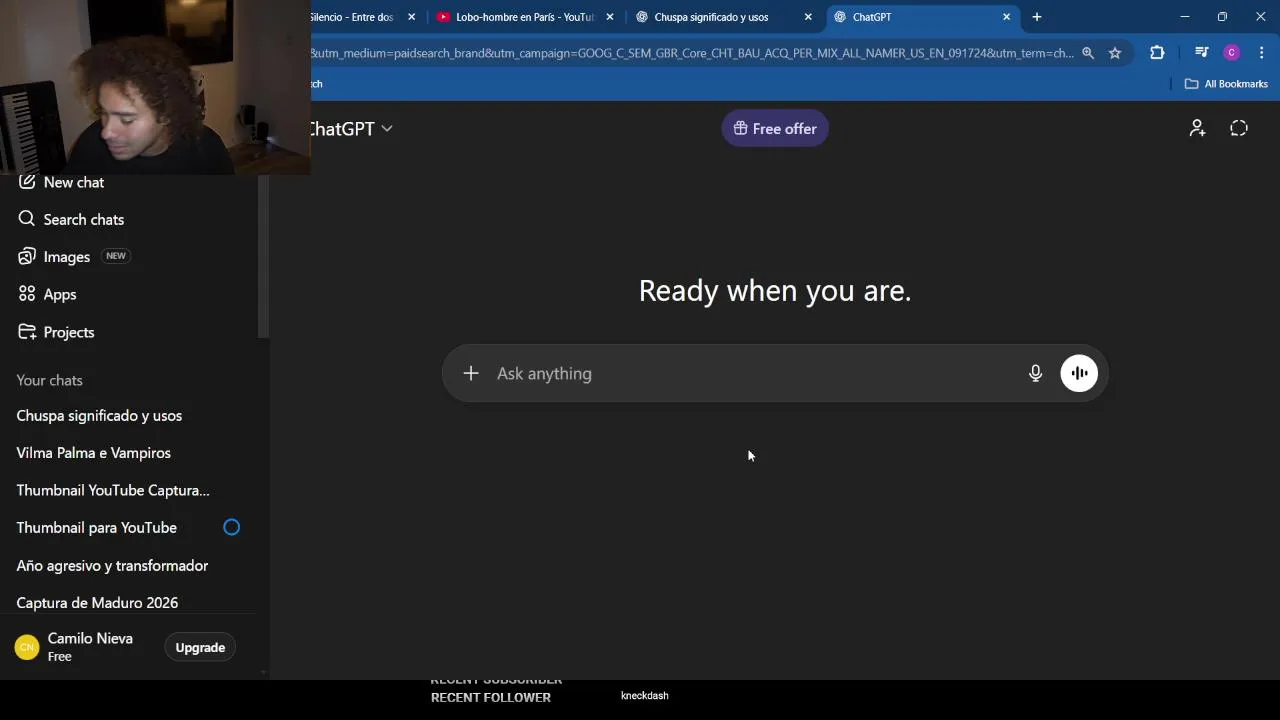The height and width of the screenshot is (720, 1280).
Task: Click the blue circle beside Thumbnail para YouTube
Action: (231, 527)
